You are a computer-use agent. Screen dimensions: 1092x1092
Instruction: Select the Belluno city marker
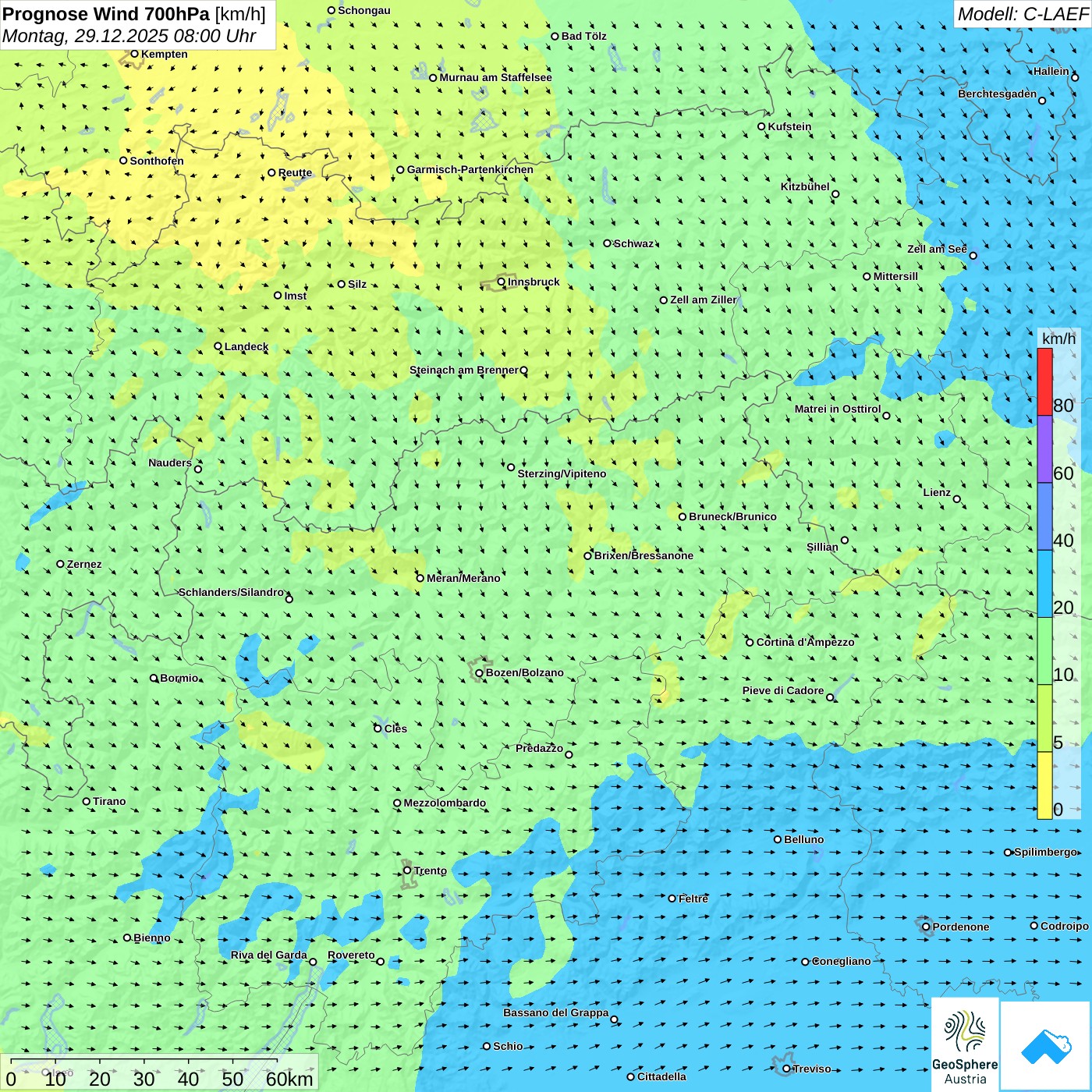point(778,839)
